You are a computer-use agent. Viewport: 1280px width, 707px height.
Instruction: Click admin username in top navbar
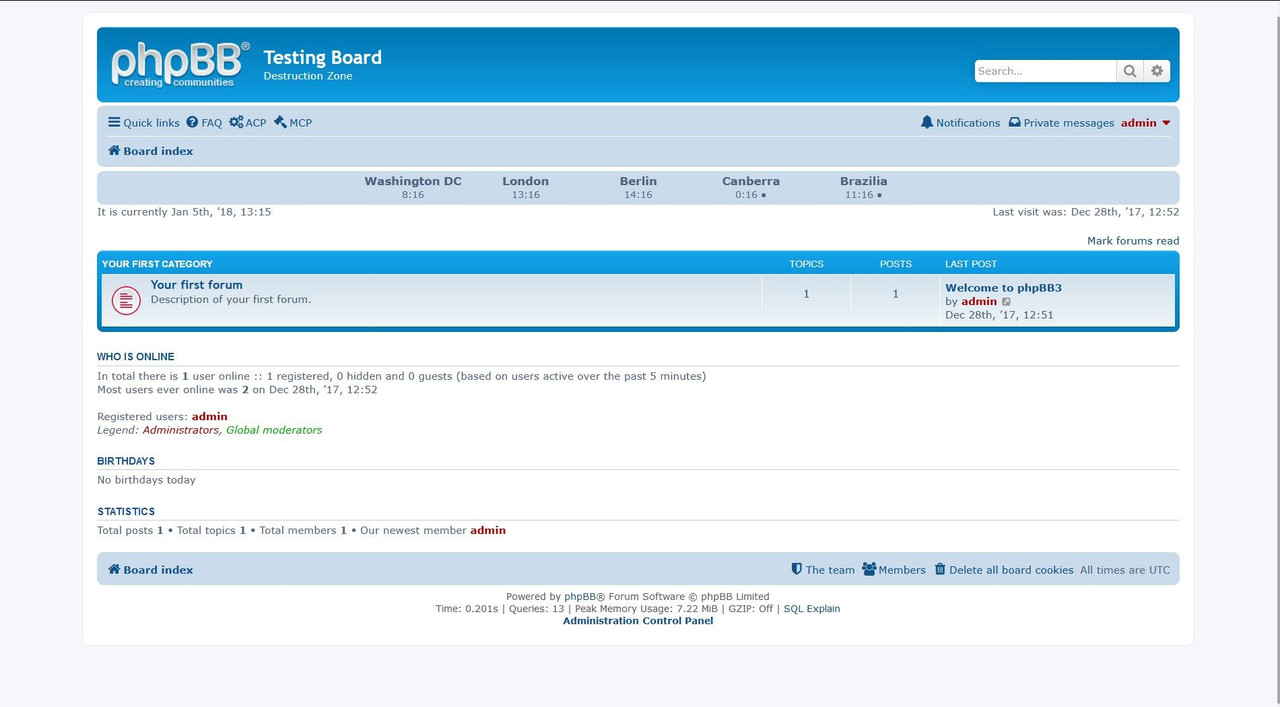(1138, 123)
